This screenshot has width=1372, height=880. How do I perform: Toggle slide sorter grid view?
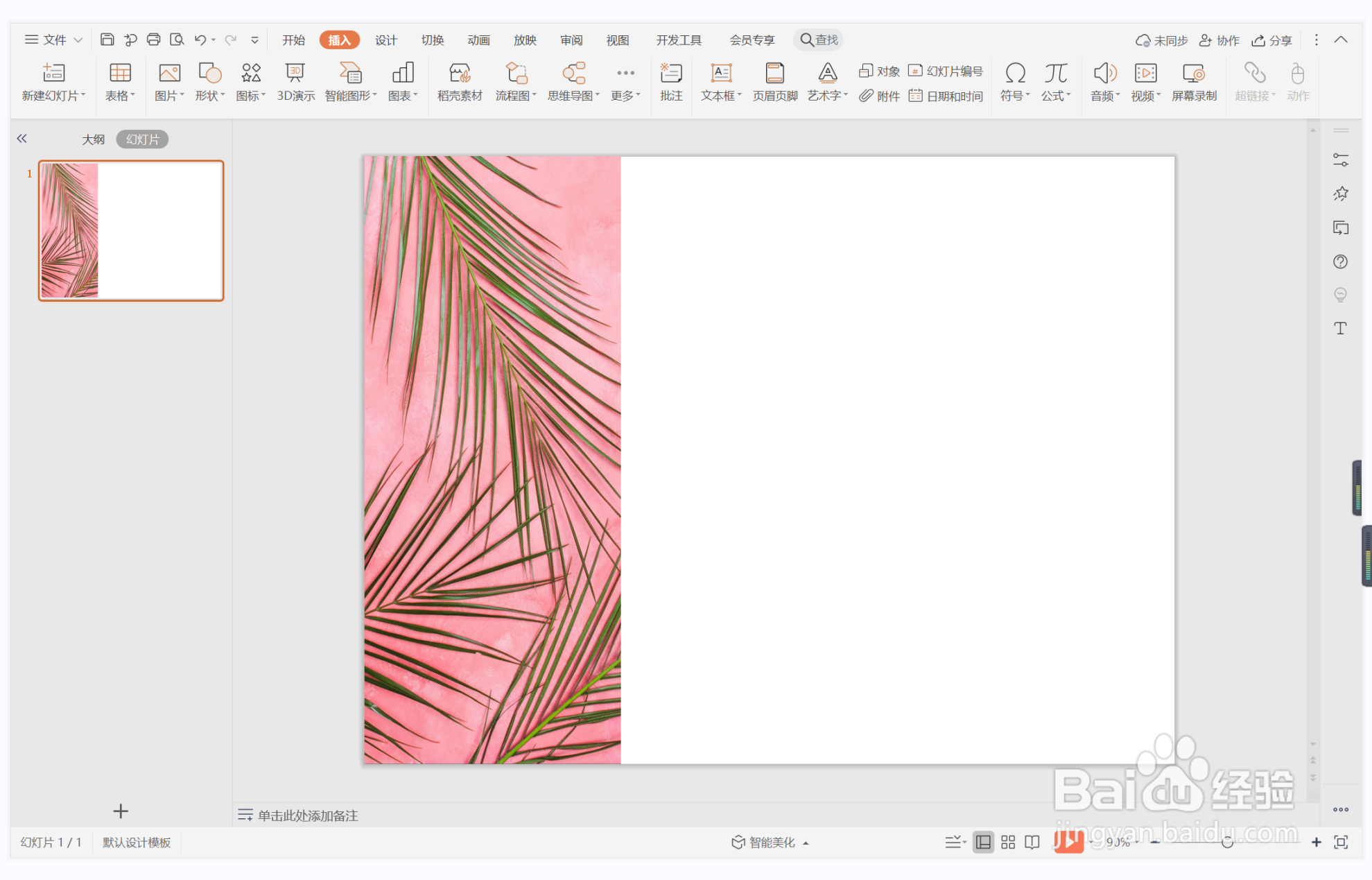1007,842
